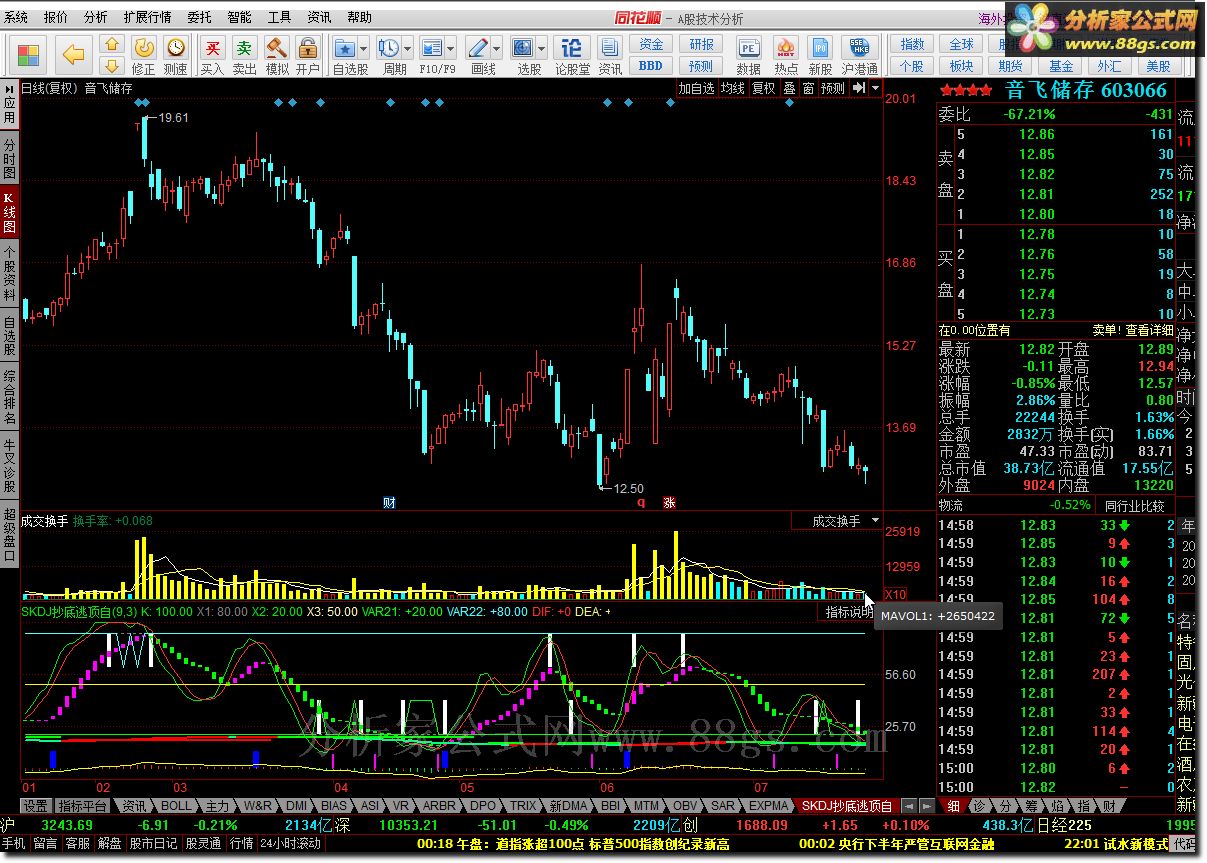Select the 超级盘口 side tab
The image size is (1207, 863).
tap(9, 535)
